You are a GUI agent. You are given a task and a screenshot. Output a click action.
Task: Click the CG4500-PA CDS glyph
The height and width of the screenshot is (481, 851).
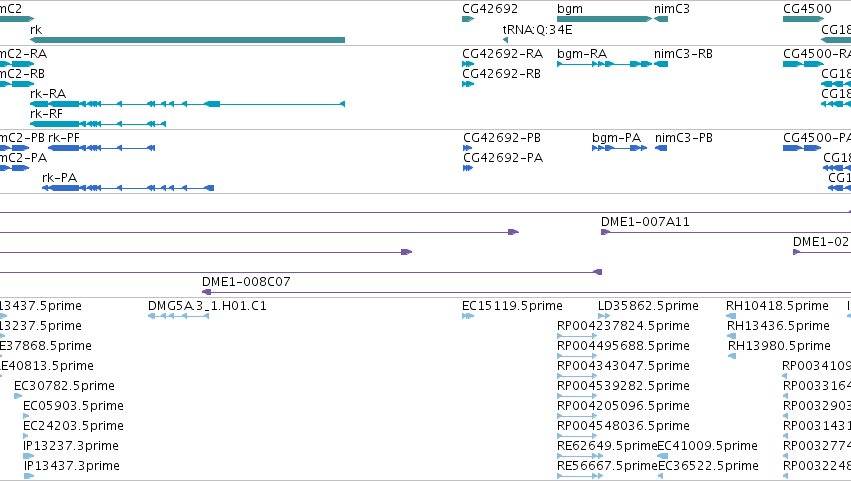point(802,148)
